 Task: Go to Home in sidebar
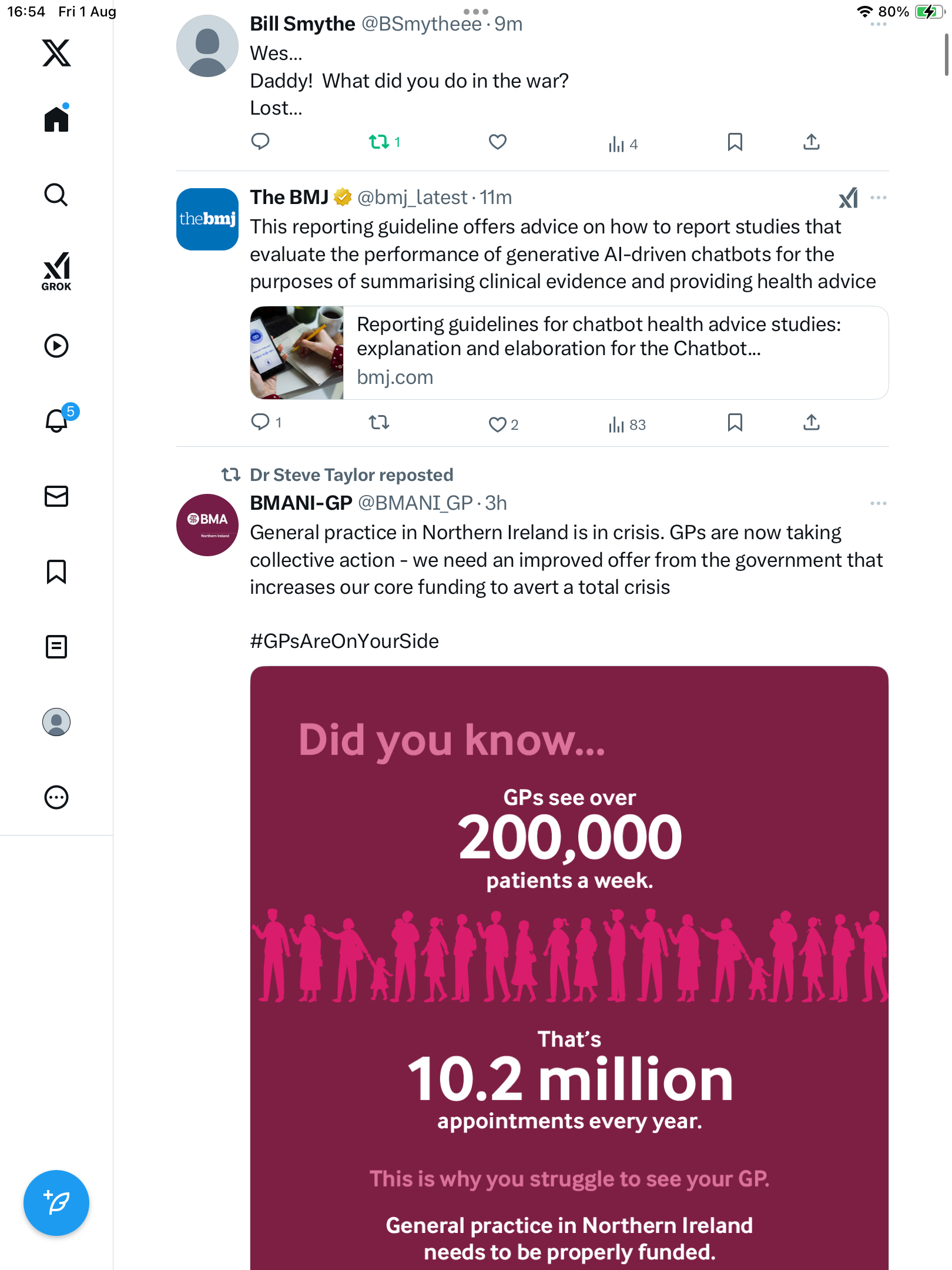56,119
